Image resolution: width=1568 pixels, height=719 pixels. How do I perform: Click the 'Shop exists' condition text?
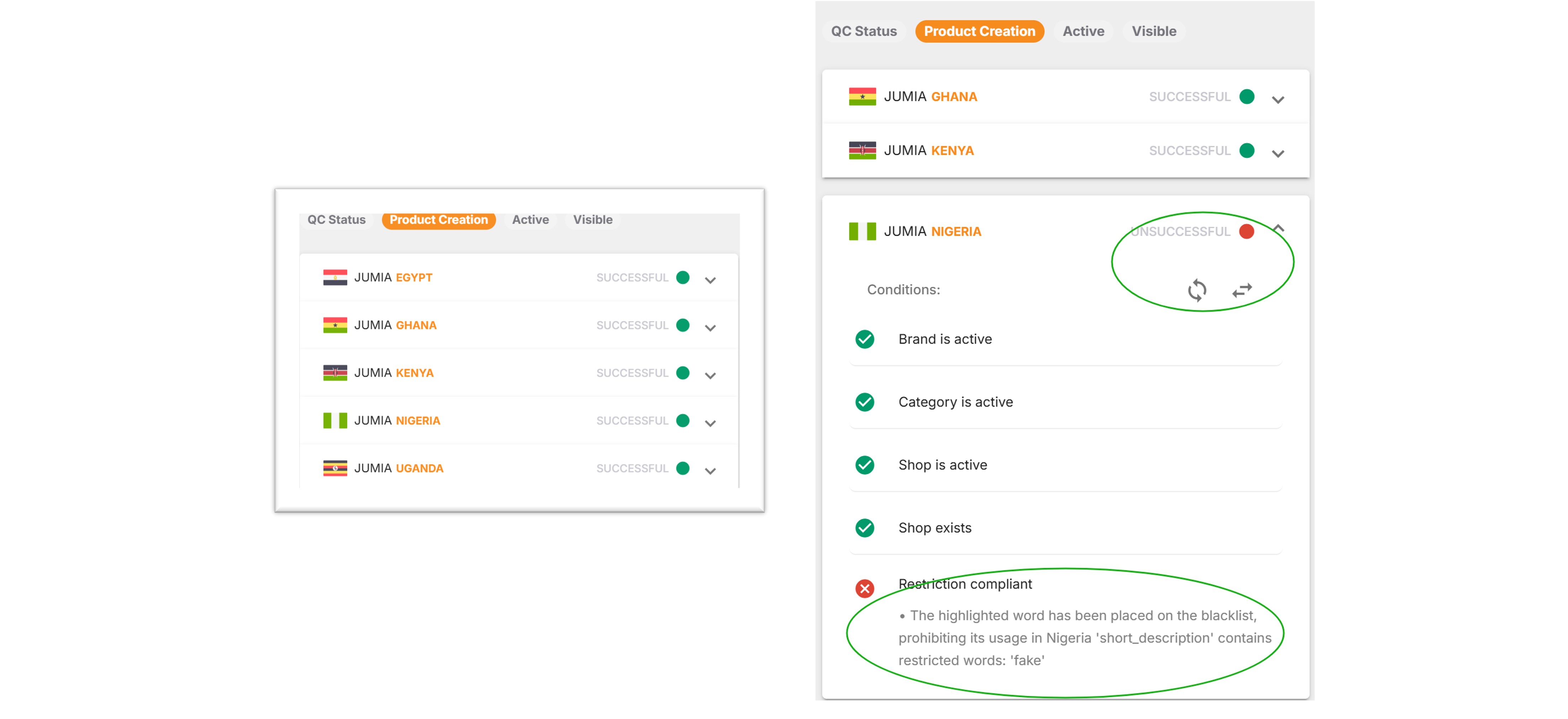tap(934, 528)
